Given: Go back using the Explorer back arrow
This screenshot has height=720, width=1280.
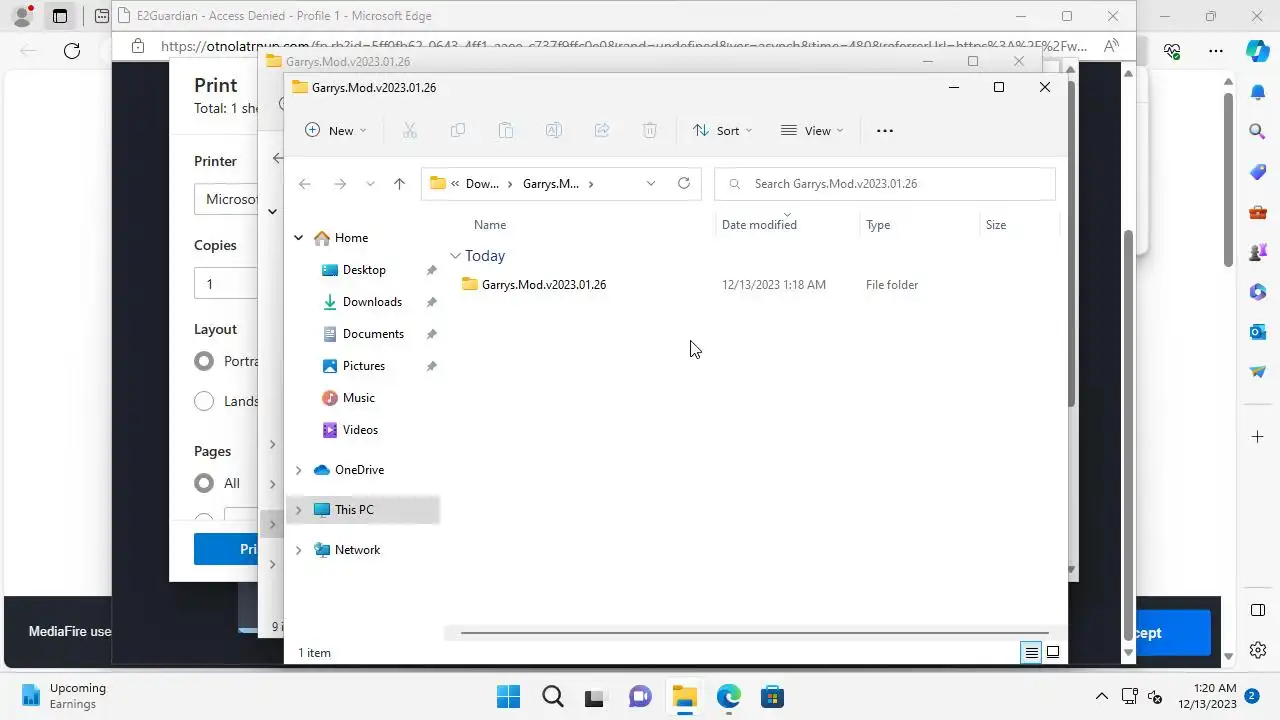Looking at the screenshot, I should pyautogui.click(x=305, y=184).
